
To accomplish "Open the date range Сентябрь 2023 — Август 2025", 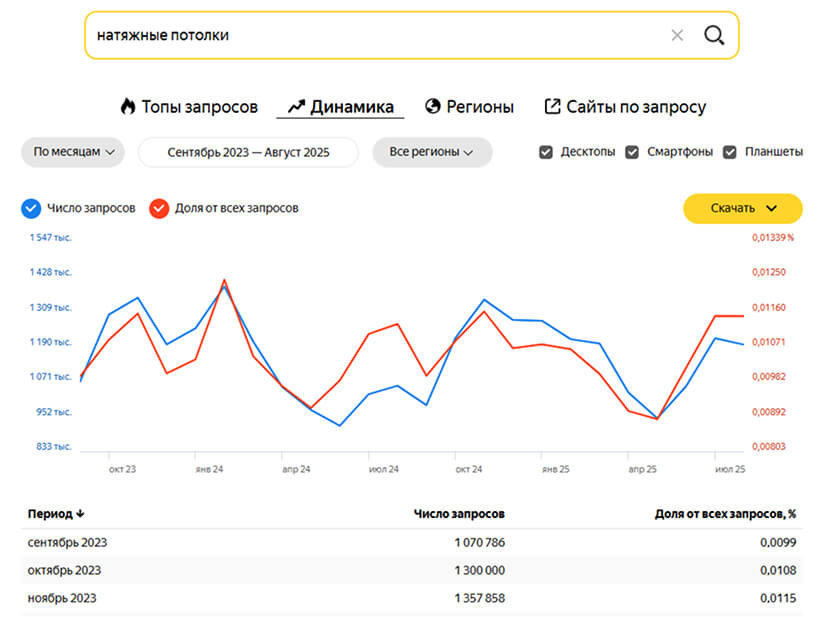I will [x=248, y=152].
